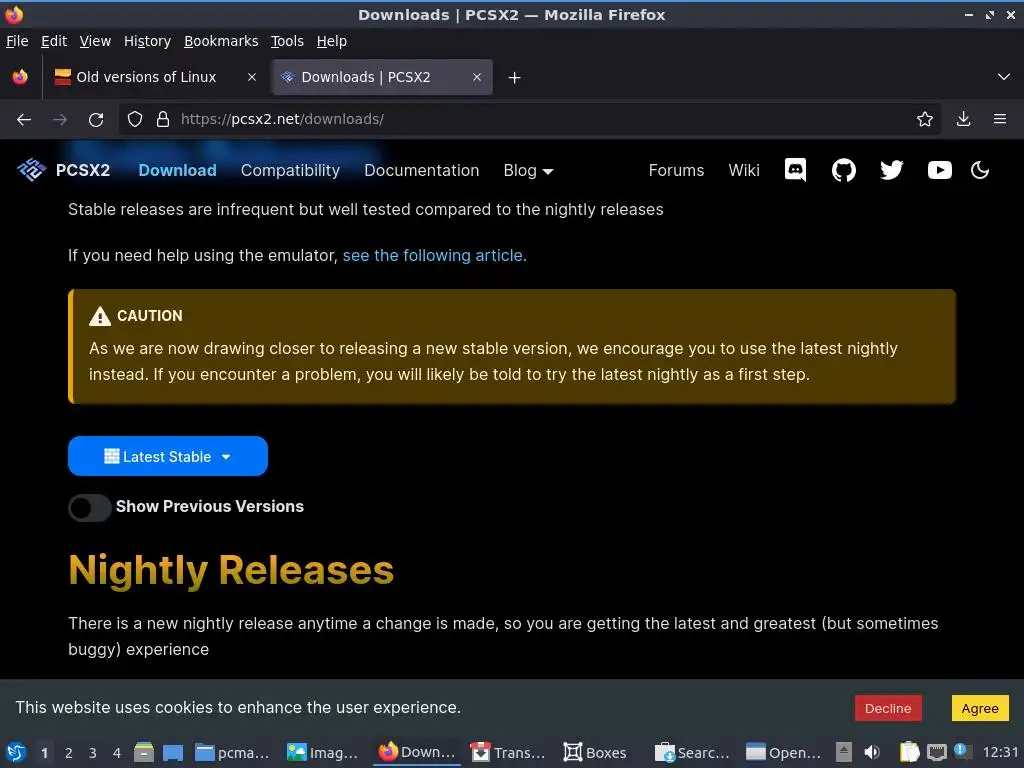1024x768 pixels.
Task: Visit the Forums link
Action: [676, 170]
